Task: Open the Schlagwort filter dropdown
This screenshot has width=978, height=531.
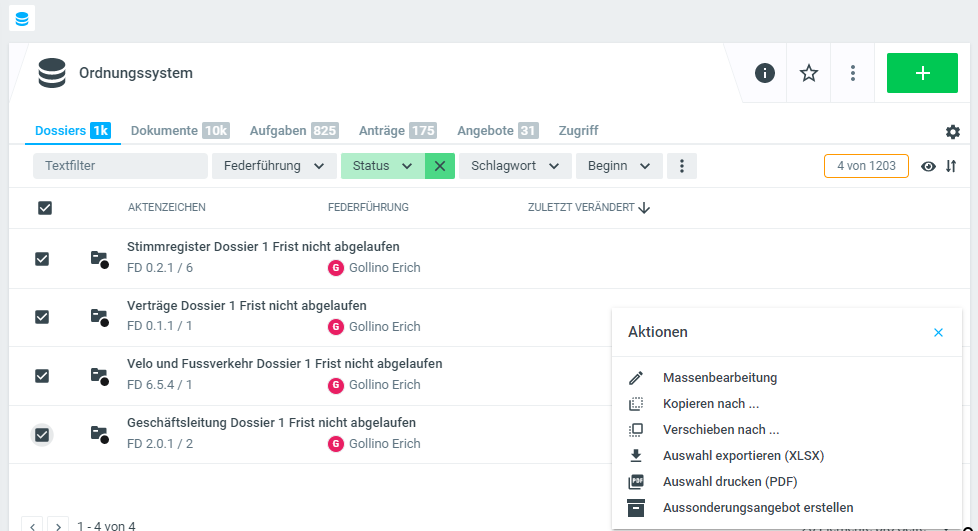Action: tap(515, 166)
